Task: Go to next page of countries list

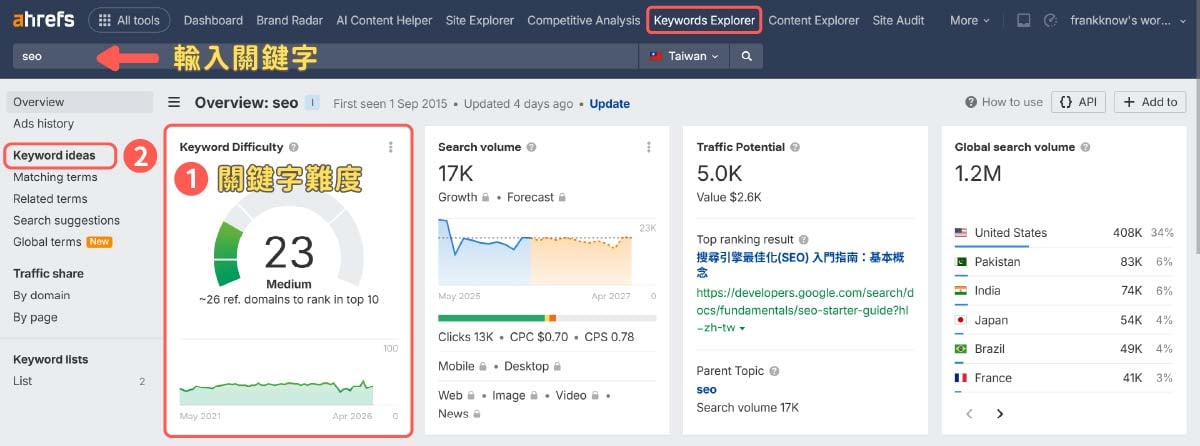Action: [1000, 413]
